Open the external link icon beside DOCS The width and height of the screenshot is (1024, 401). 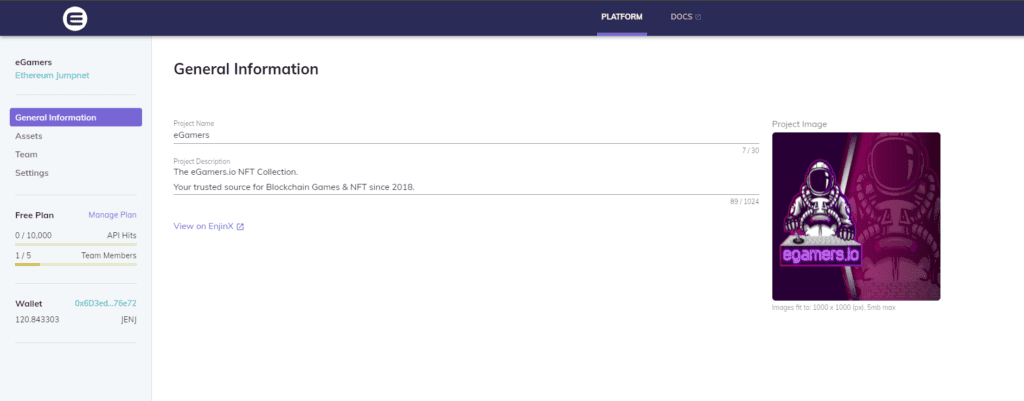coord(698,17)
